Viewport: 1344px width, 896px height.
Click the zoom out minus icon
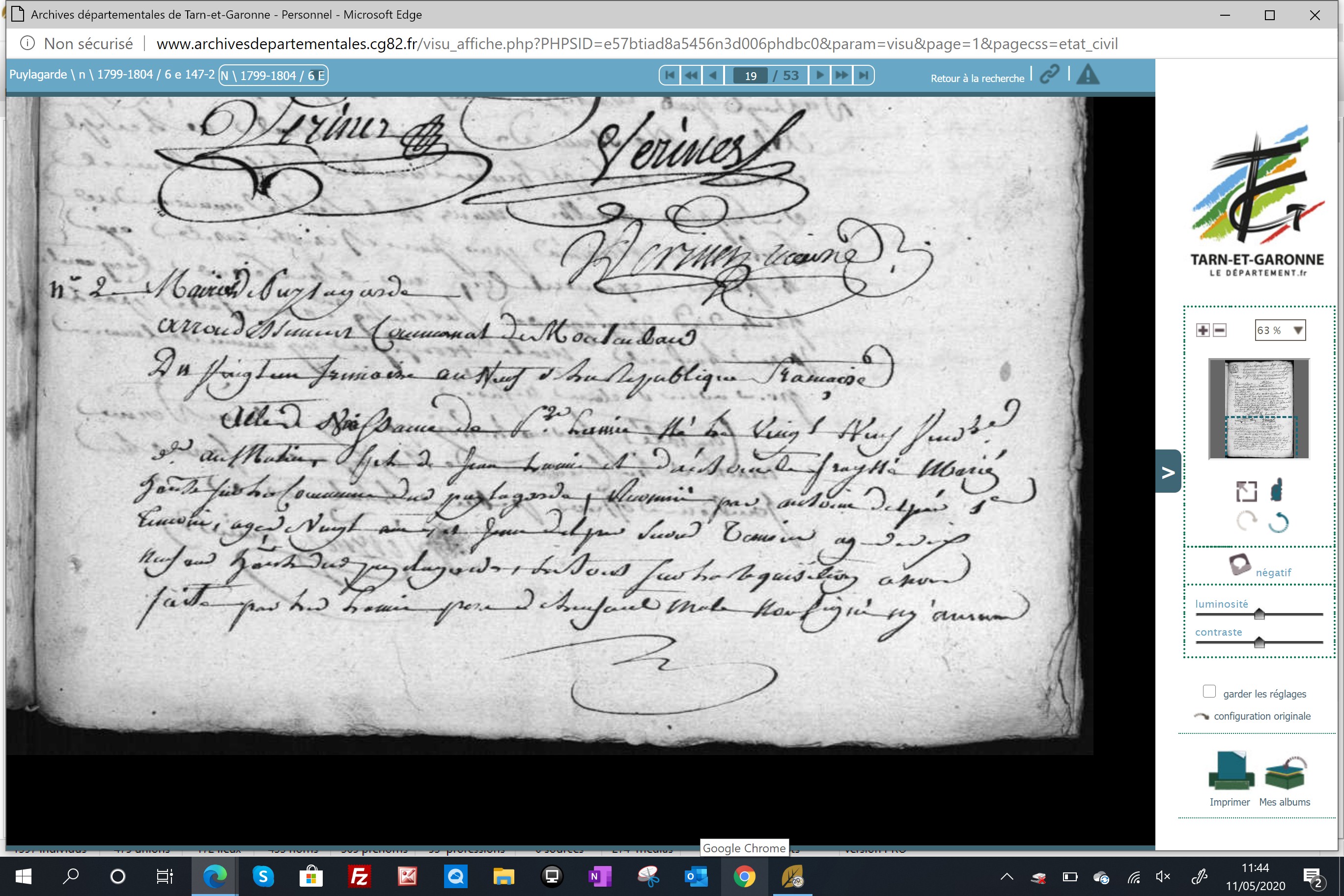pos(1219,330)
